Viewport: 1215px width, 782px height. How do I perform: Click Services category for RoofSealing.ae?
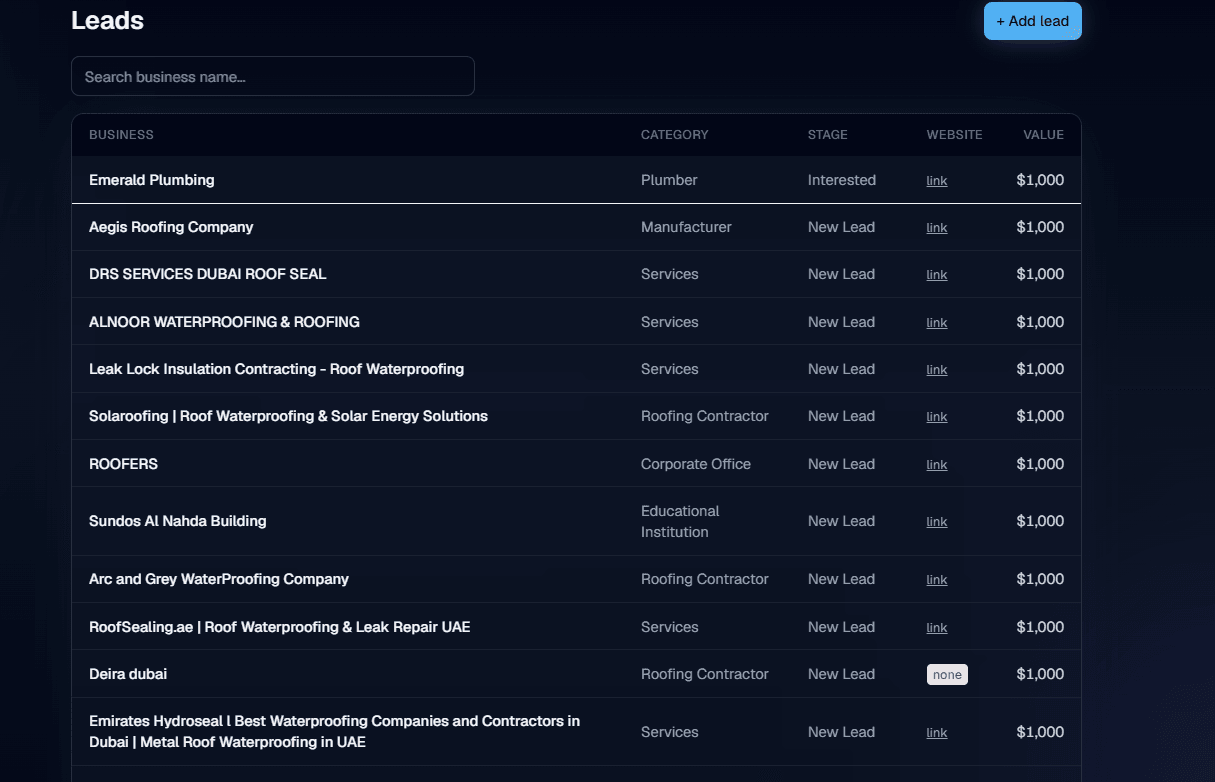pyautogui.click(x=669, y=627)
